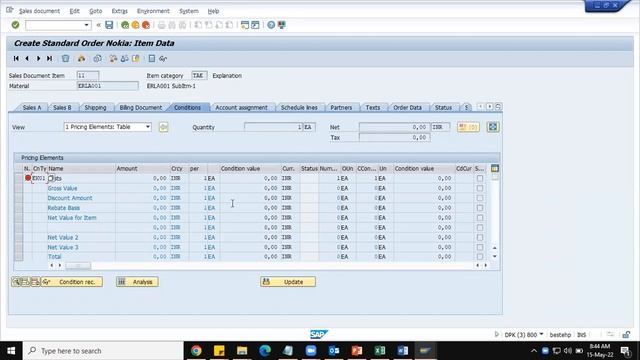Screen dimensions: 640x360
Task: Toggle the checkbox in the EK01 row
Action: tap(480, 178)
